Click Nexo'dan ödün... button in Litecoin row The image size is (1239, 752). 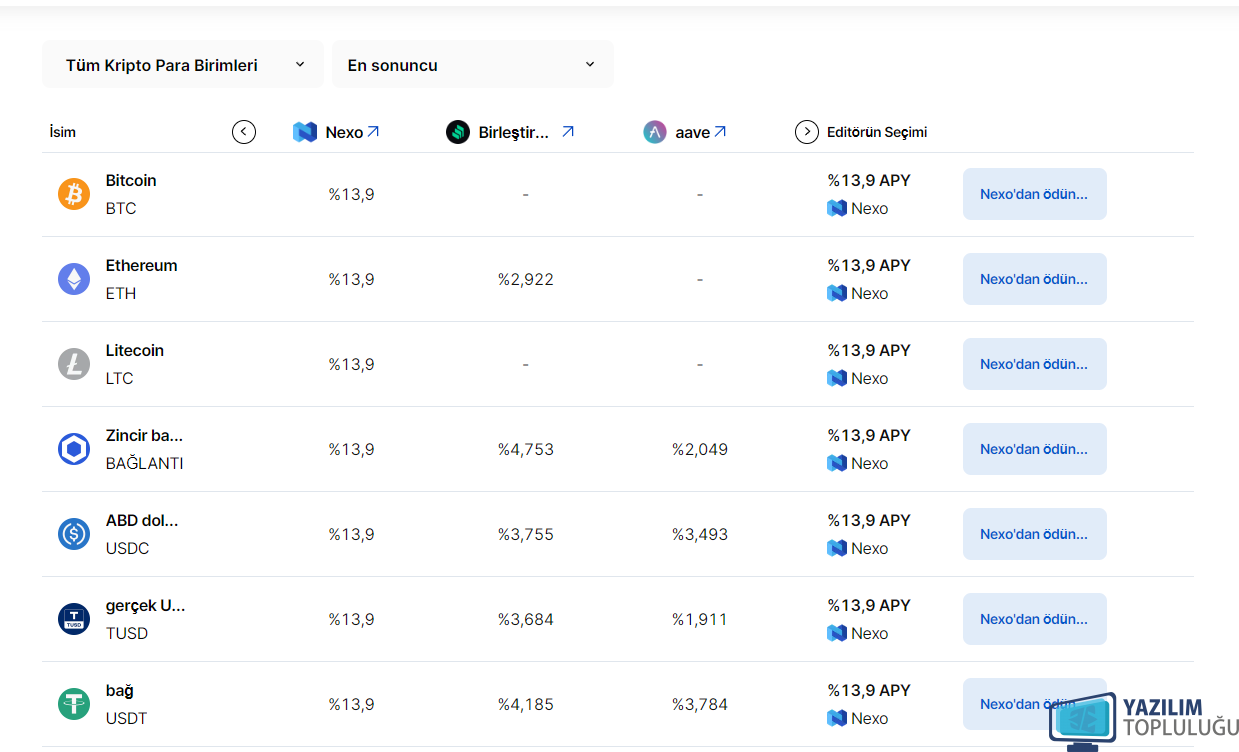tap(1035, 364)
